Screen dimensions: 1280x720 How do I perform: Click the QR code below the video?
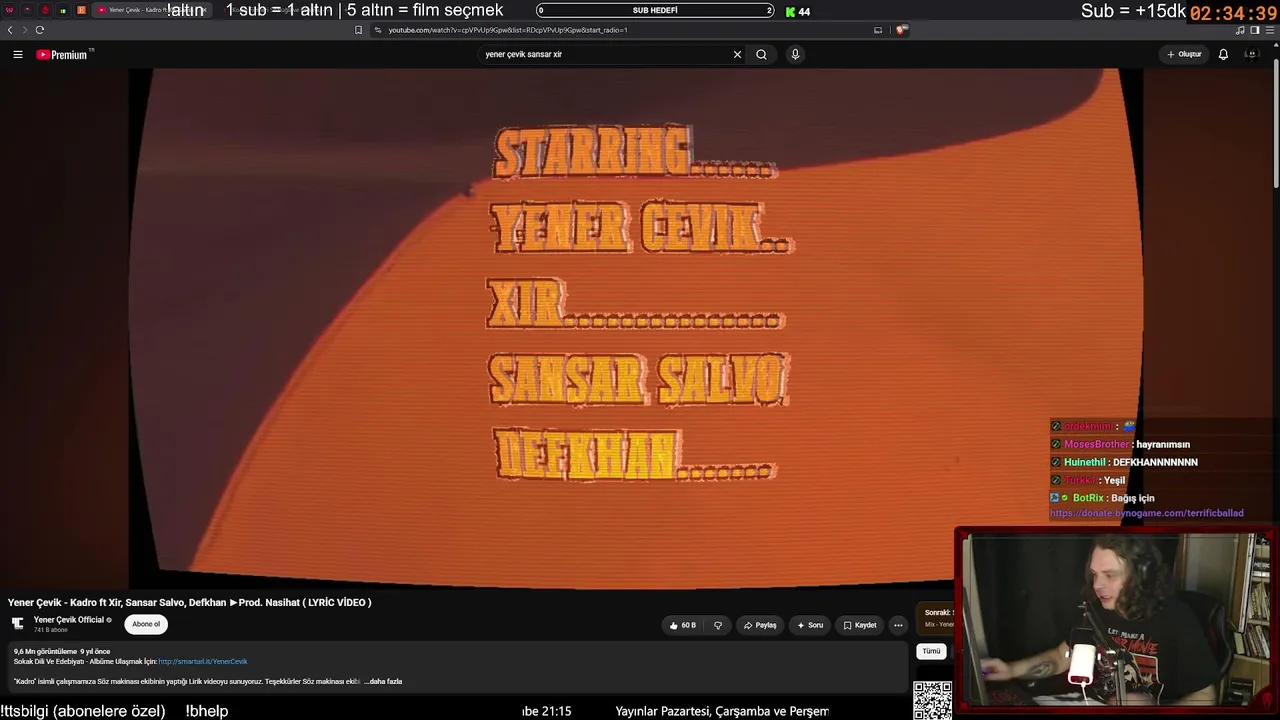932,700
